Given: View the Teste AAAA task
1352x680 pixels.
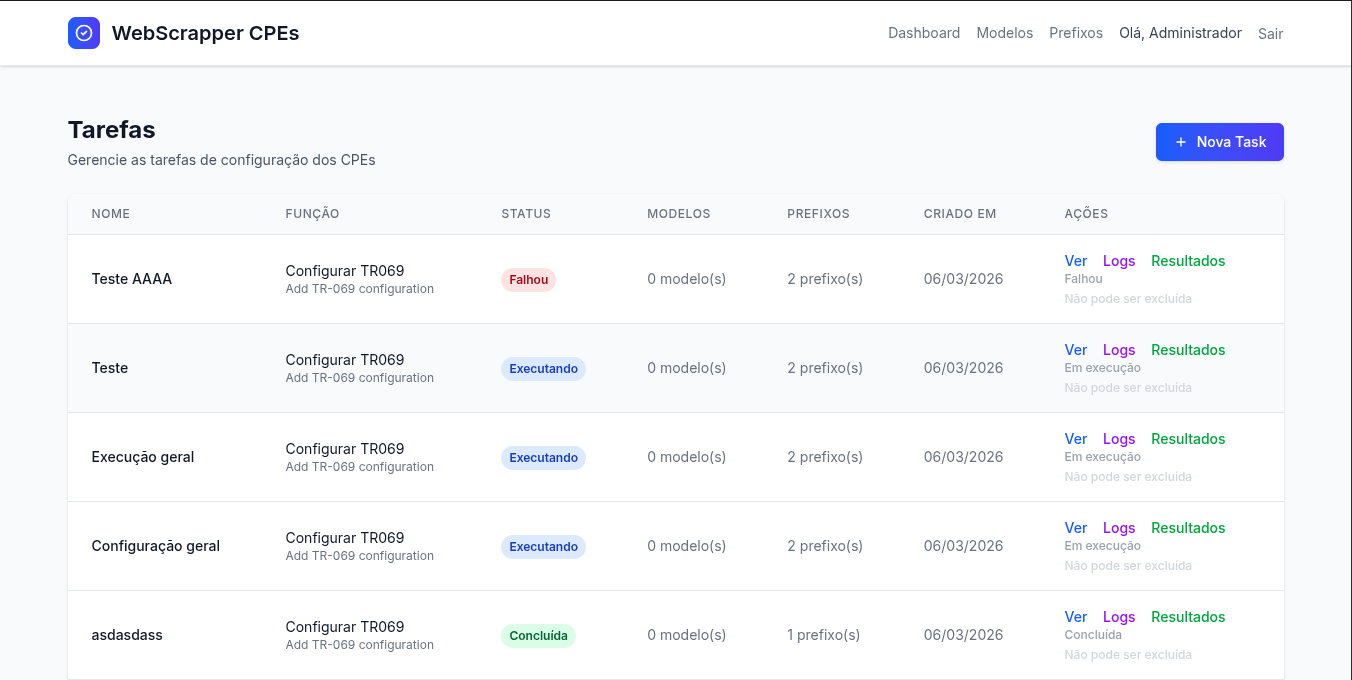Looking at the screenshot, I should pos(1075,261).
